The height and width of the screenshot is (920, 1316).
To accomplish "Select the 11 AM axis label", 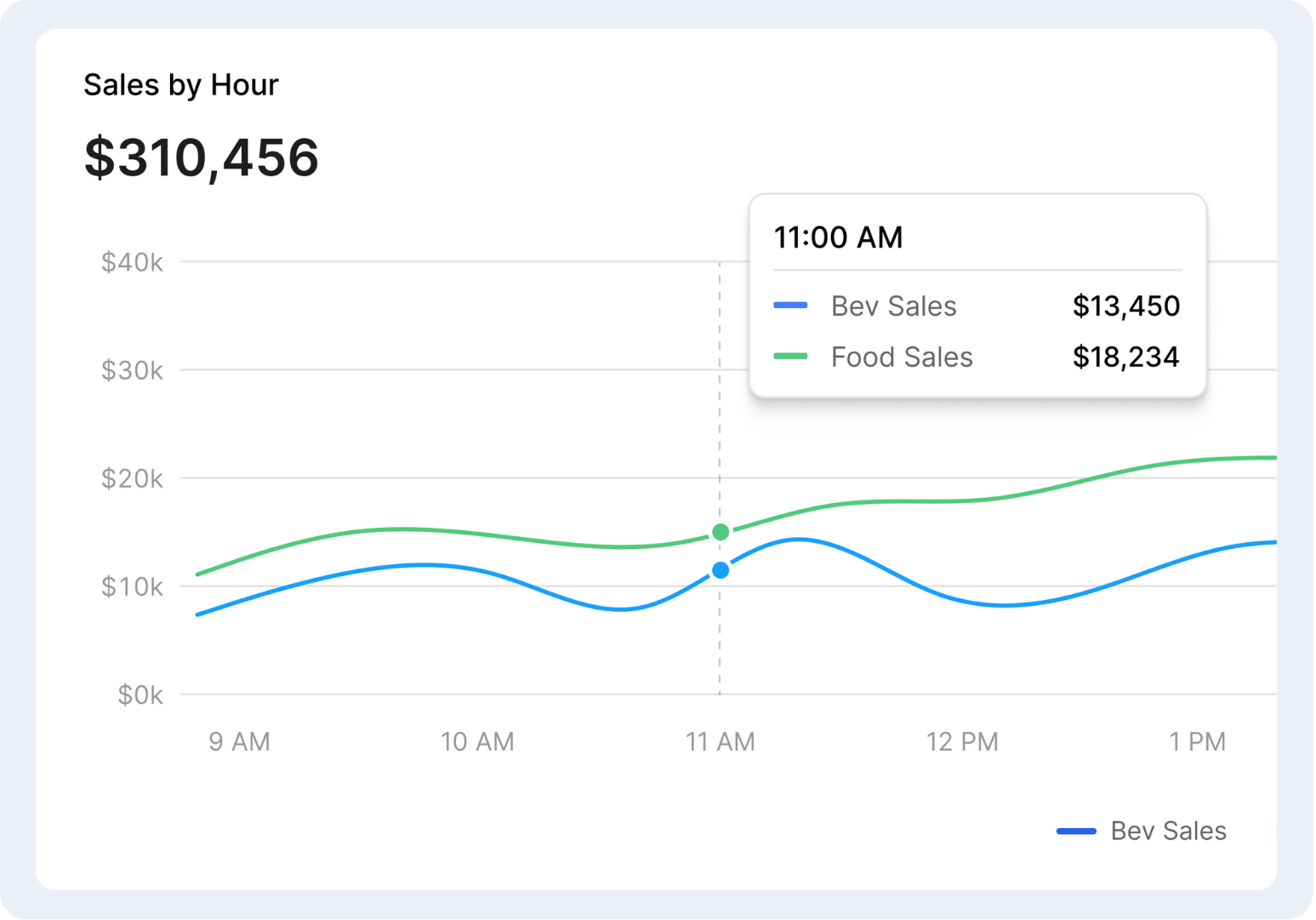I will coord(721,741).
